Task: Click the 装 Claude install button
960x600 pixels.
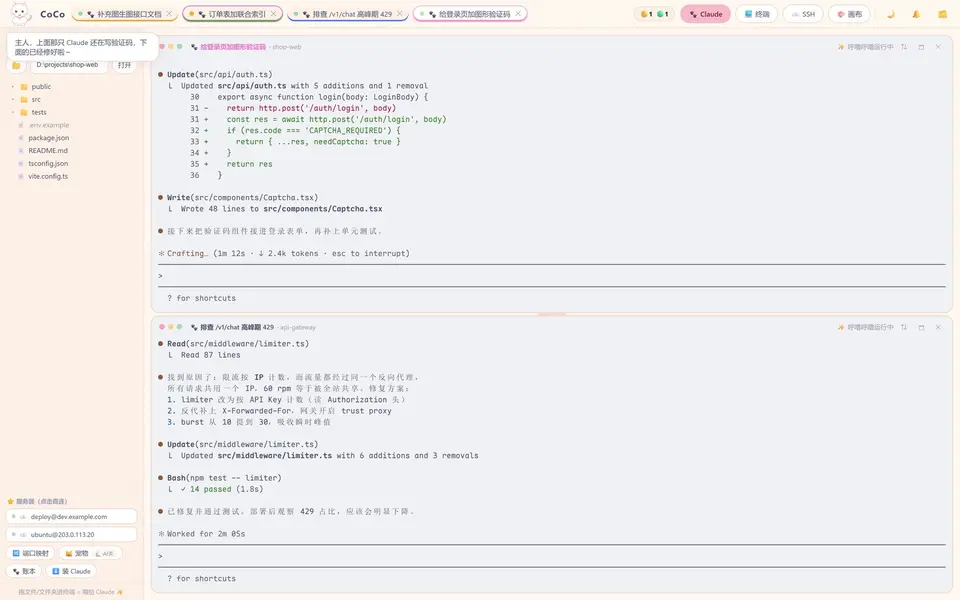Action: (x=71, y=571)
